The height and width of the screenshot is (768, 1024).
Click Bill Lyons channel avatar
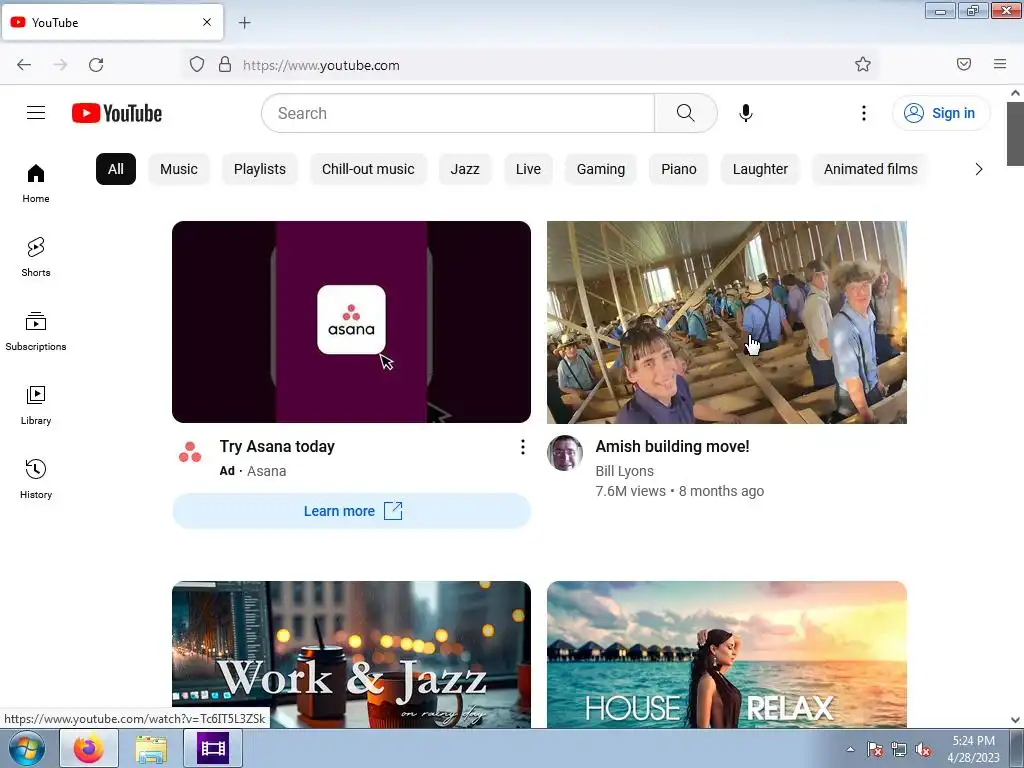coord(565,453)
